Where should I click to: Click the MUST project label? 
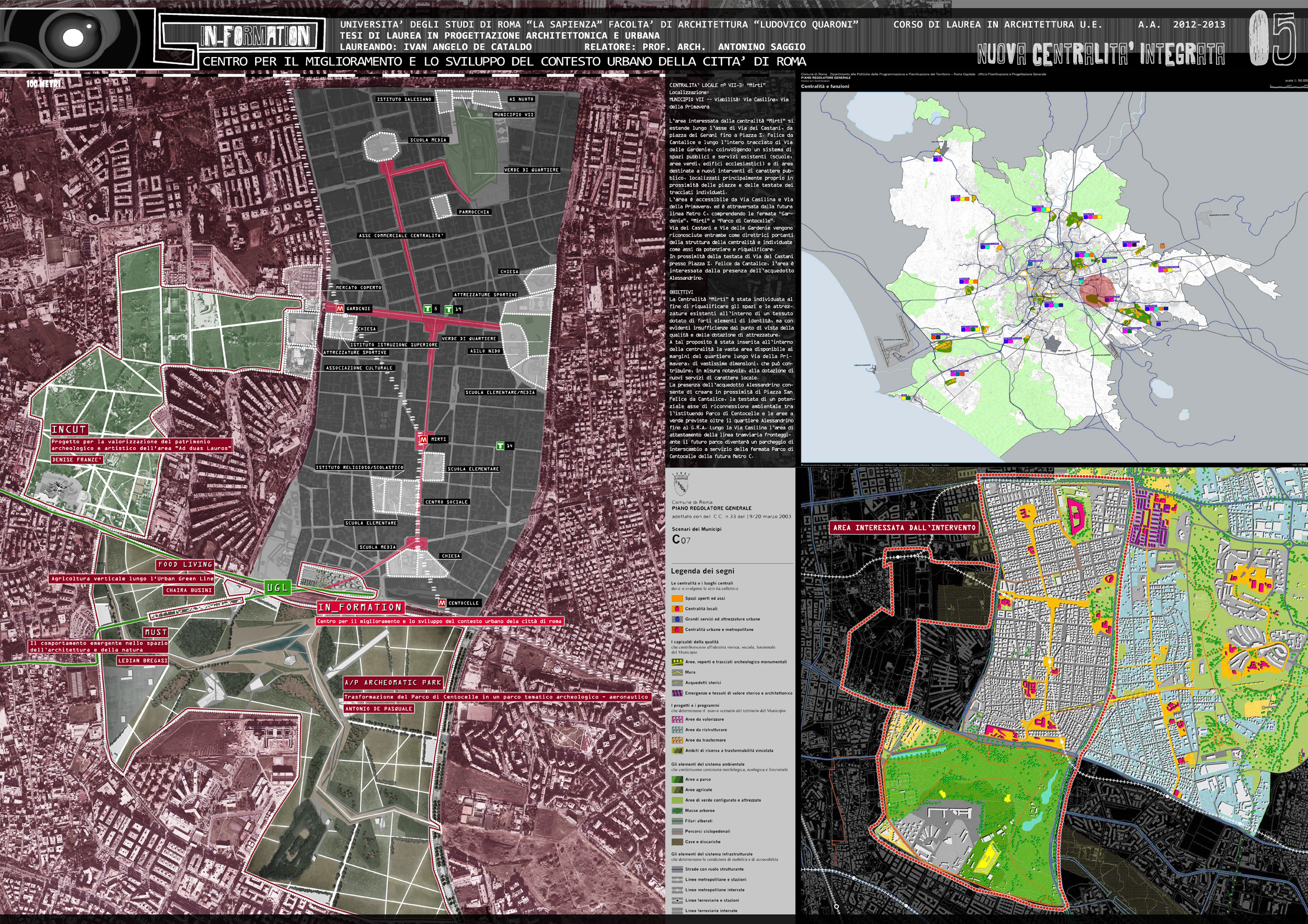pos(155,632)
